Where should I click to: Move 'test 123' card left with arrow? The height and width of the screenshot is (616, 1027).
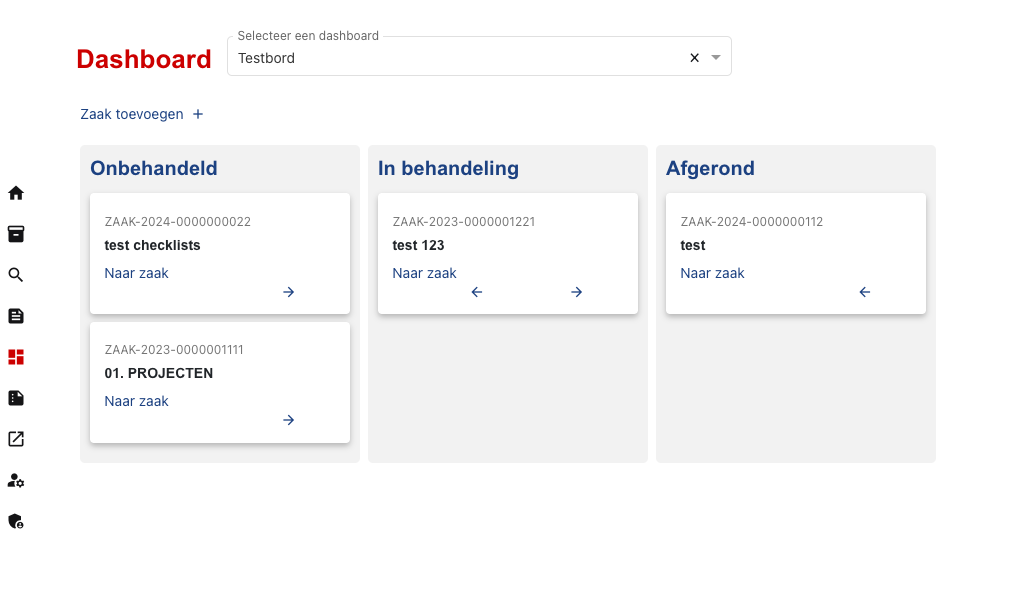[x=477, y=292]
